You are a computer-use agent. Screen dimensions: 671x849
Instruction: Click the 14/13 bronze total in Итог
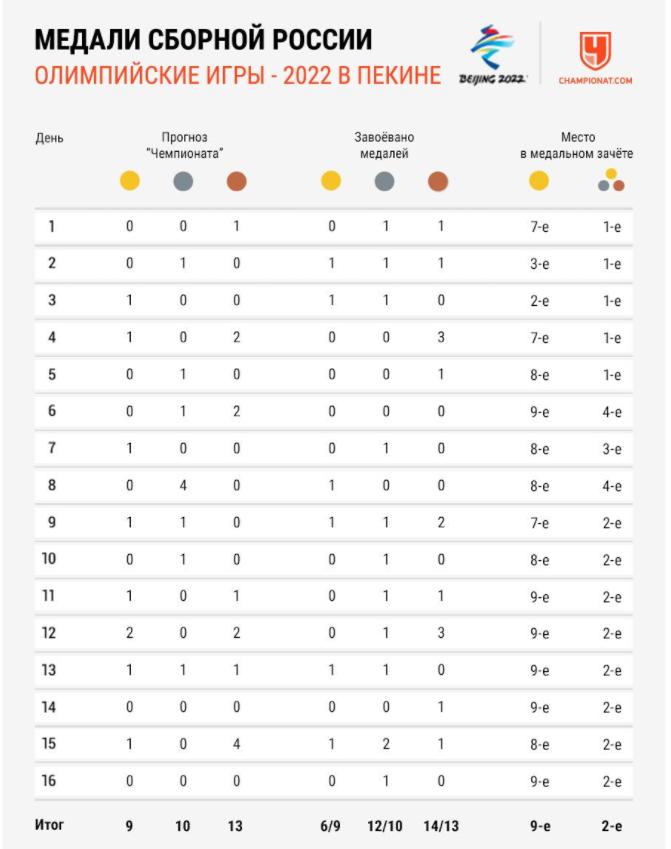[441, 826]
